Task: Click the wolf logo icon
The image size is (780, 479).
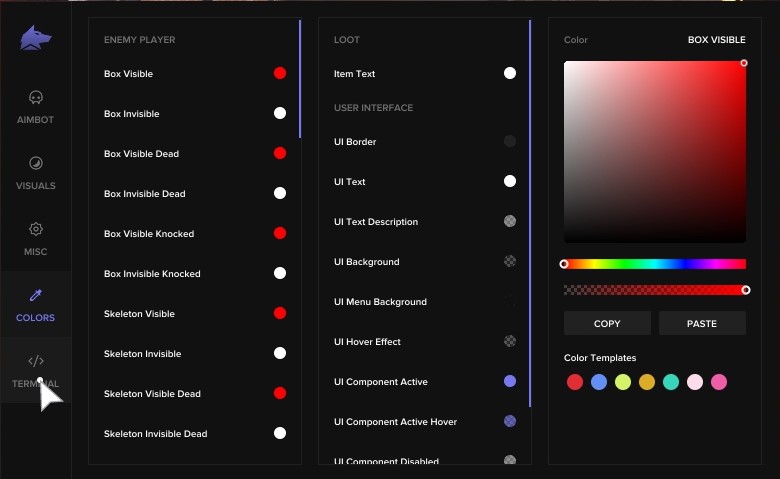Action: click(36, 39)
